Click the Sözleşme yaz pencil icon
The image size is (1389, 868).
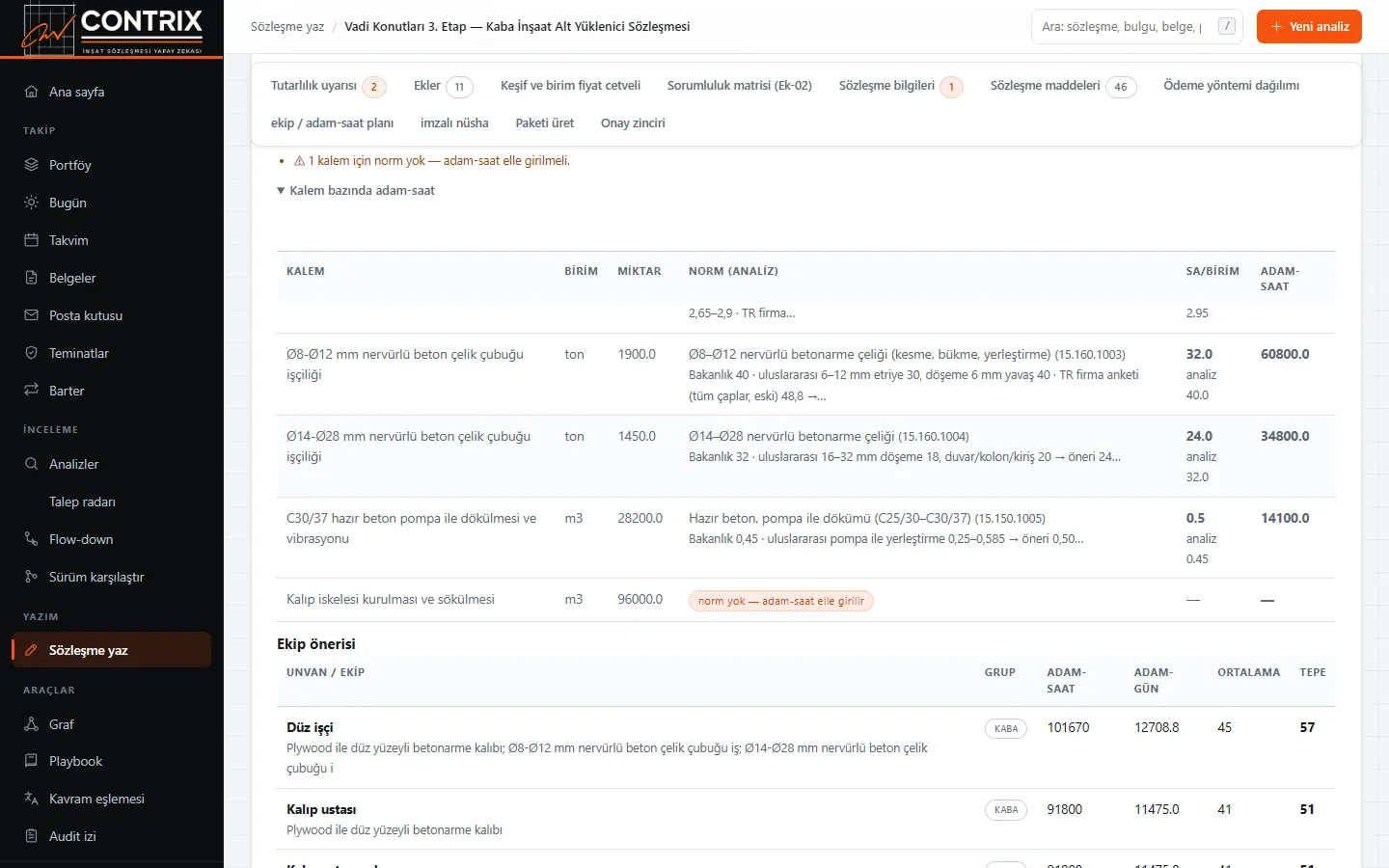coord(31,650)
